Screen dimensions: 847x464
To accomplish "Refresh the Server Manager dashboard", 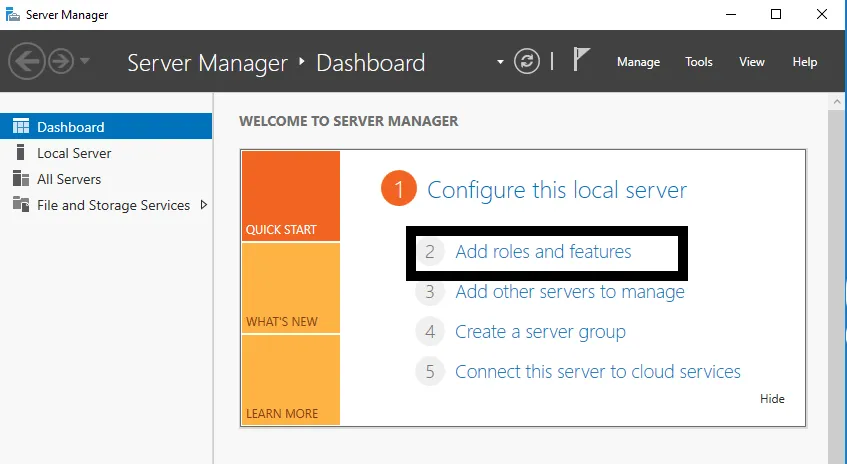I will tap(527, 61).
